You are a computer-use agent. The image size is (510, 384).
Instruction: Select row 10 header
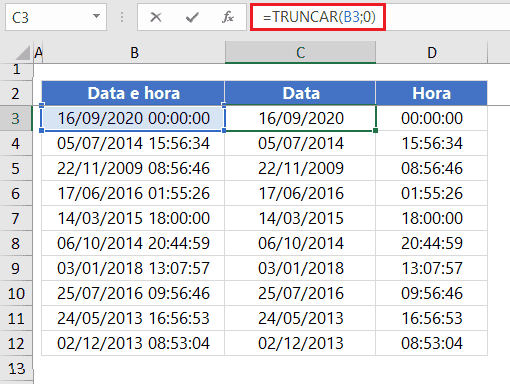coord(16,293)
